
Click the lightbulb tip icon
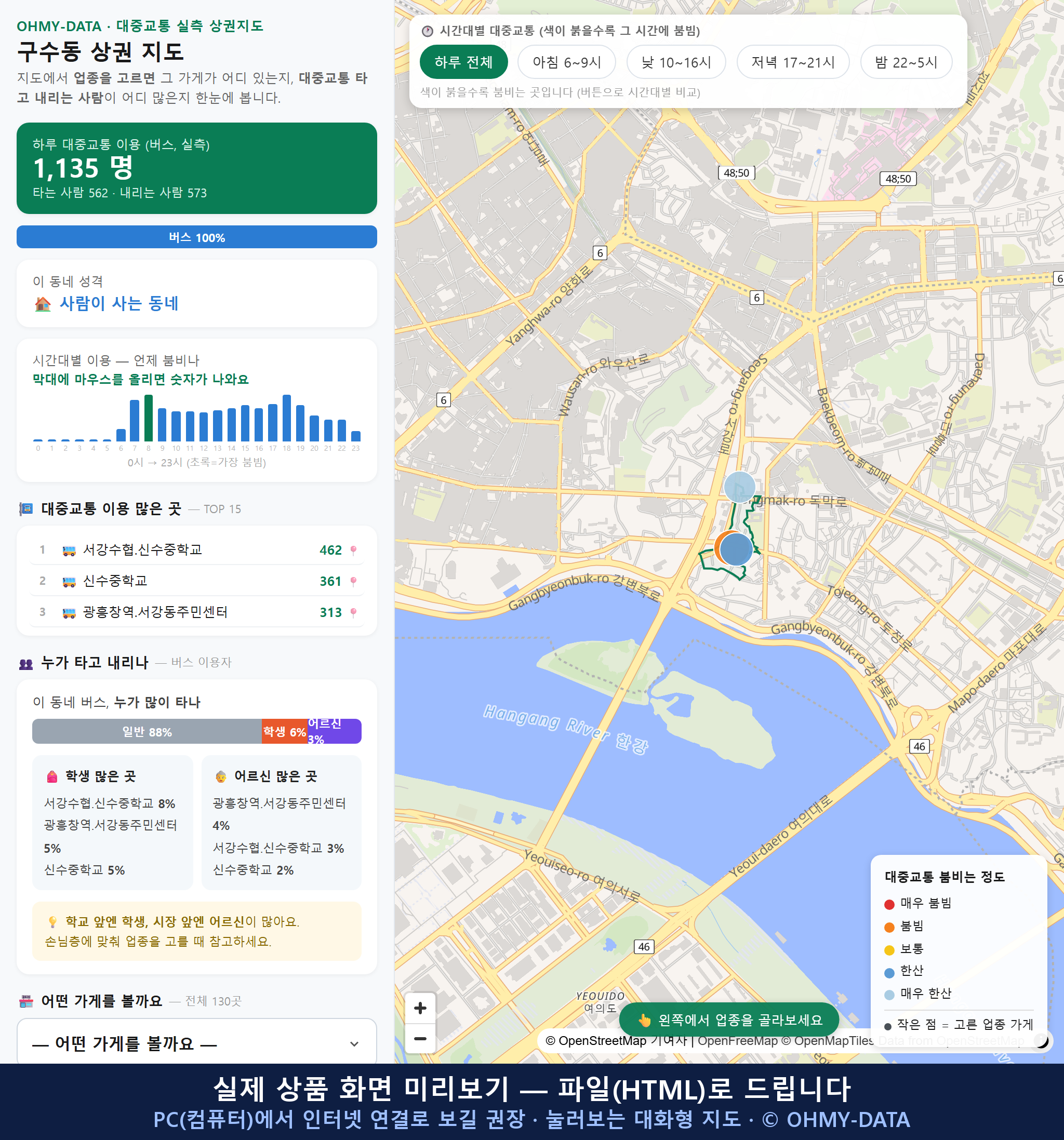coord(53,921)
